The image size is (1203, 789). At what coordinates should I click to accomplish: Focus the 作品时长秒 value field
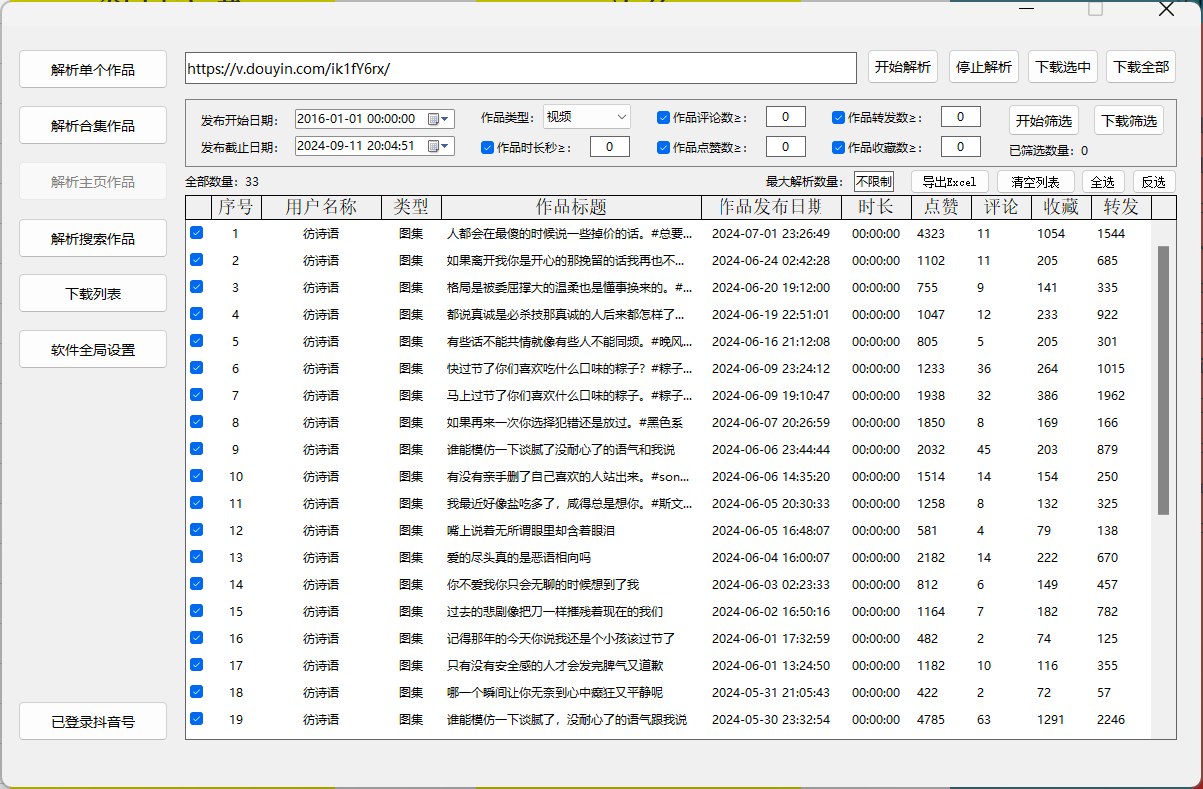[610, 147]
